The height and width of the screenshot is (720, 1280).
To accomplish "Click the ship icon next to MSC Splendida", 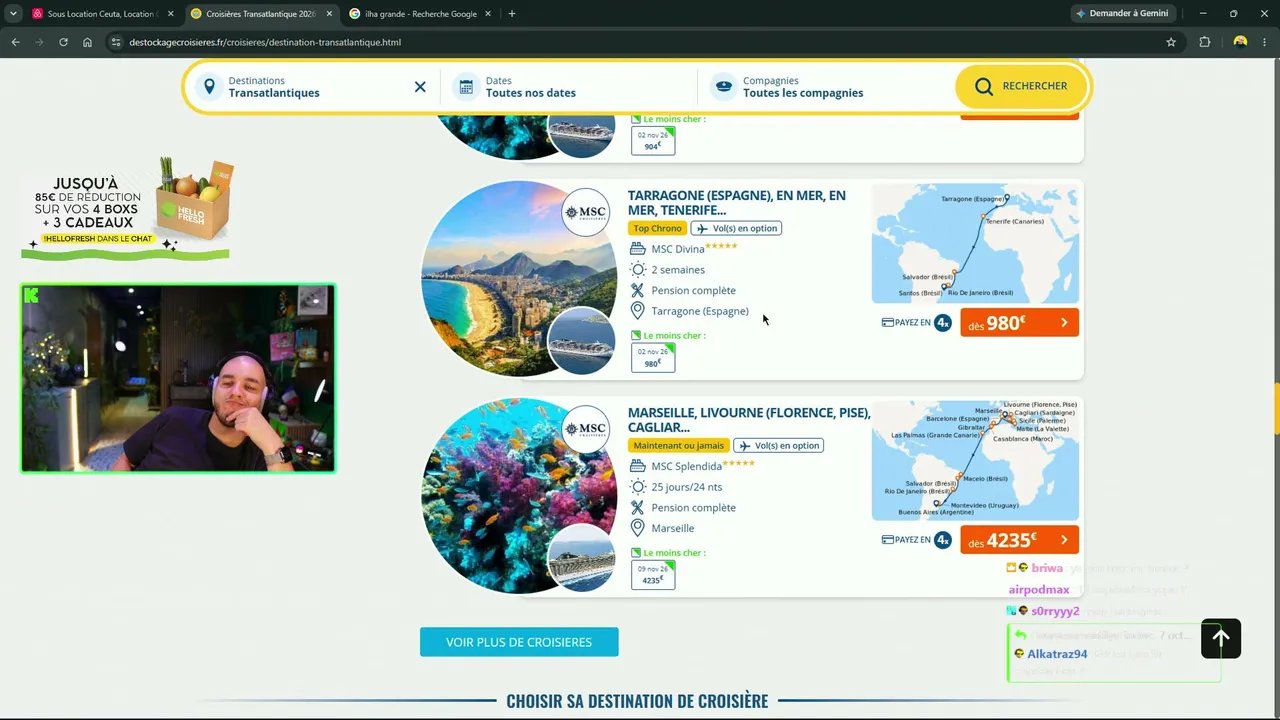I will click(637, 466).
